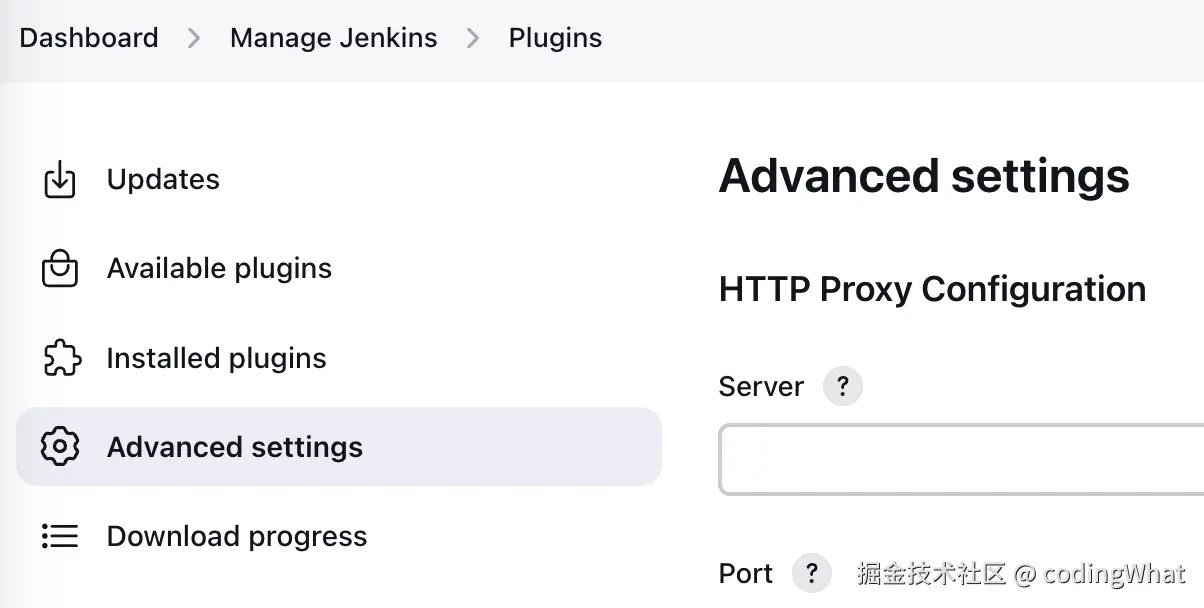Select the Advanced settings sidebar label
This screenshot has height=608, width=1204.
pos(235,447)
